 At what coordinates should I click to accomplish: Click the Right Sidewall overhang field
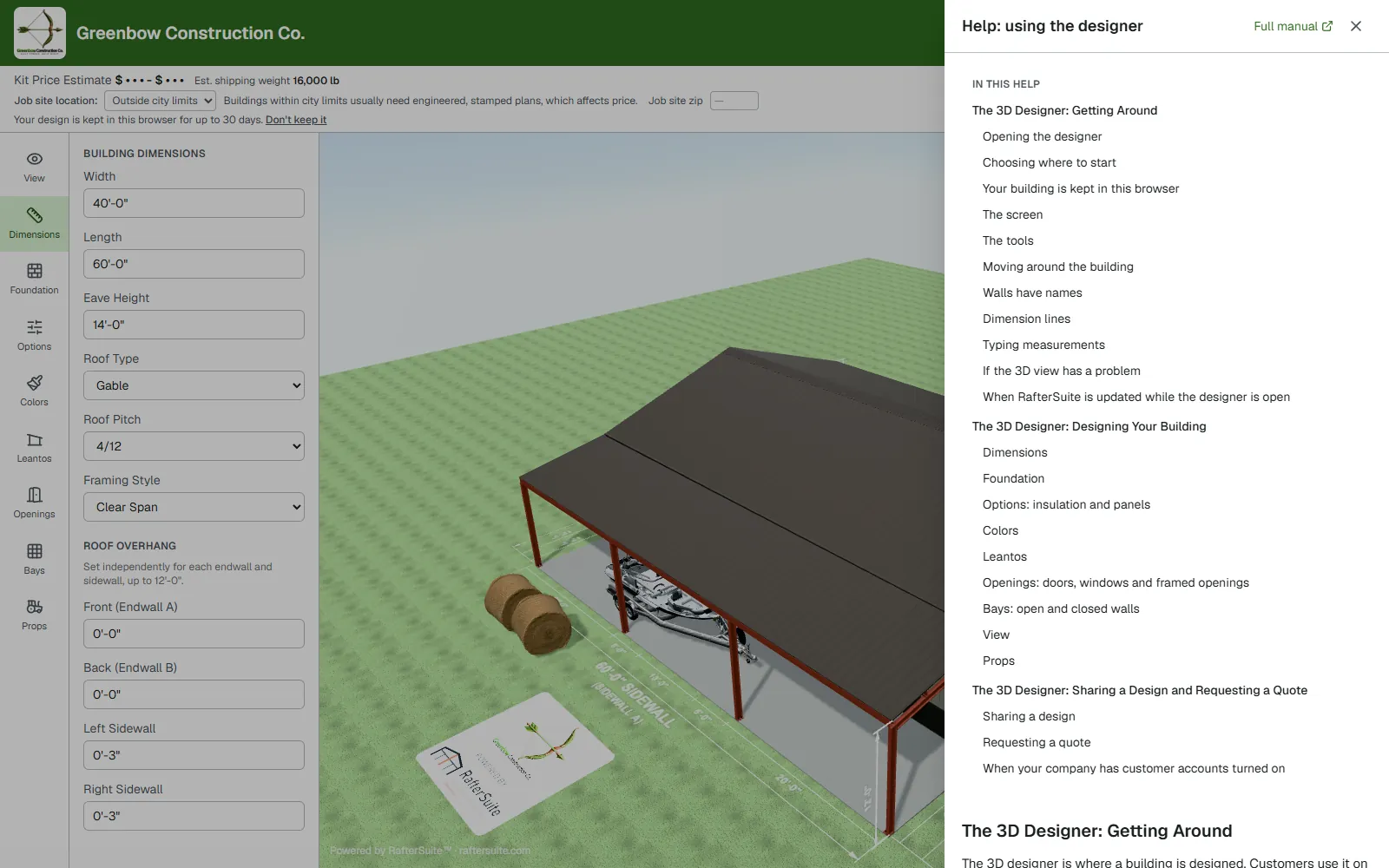point(194,816)
